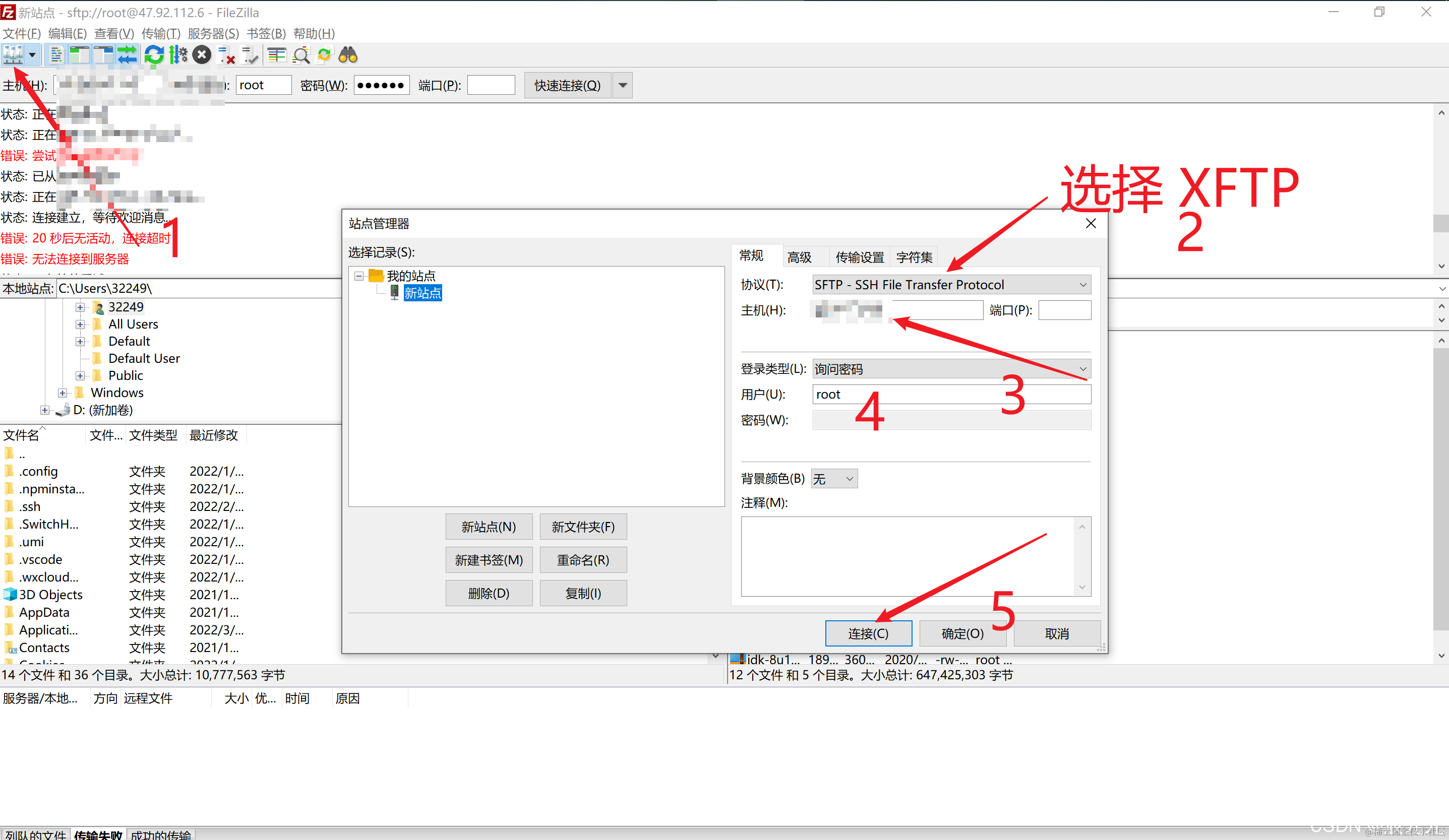This screenshot has height=840, width=1449.
Task: Cancel current operation toolbar icon
Action: [x=201, y=55]
